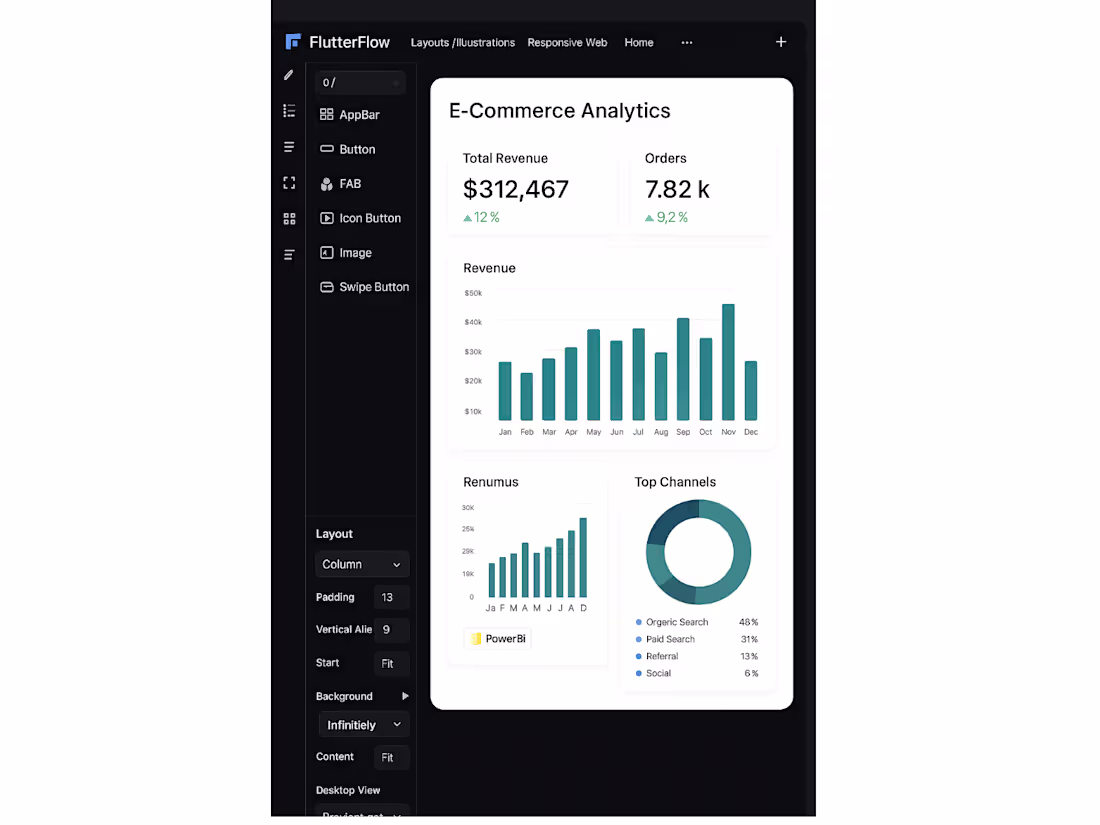Viewport: 1100px width, 825px height.
Task: Select the AppBar widget icon
Action: click(327, 114)
